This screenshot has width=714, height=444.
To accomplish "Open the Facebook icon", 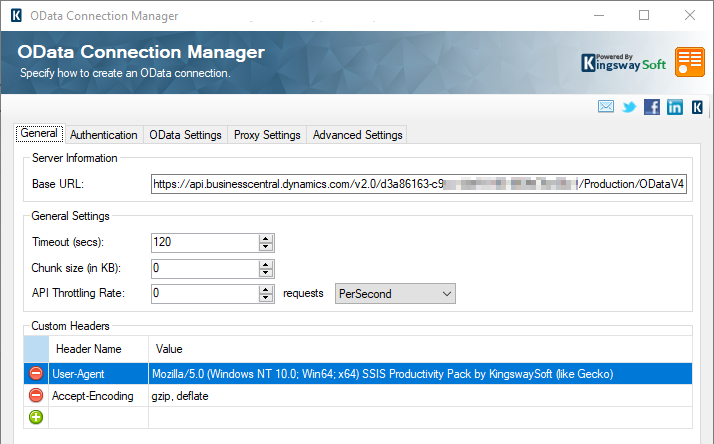I will click(x=652, y=107).
